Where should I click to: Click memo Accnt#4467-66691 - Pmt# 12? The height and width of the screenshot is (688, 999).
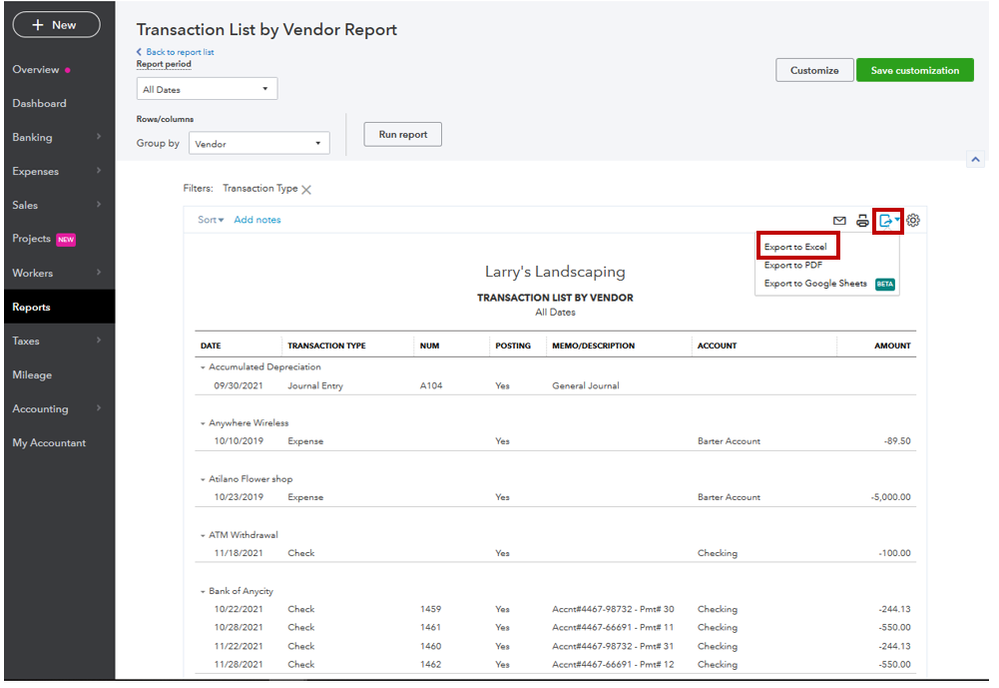click(613, 664)
